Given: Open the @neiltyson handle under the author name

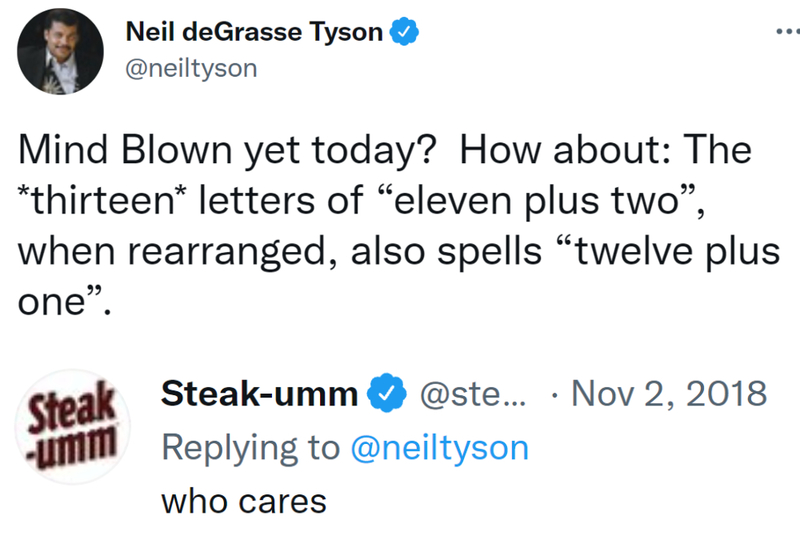Looking at the screenshot, I should pyautogui.click(x=191, y=68).
